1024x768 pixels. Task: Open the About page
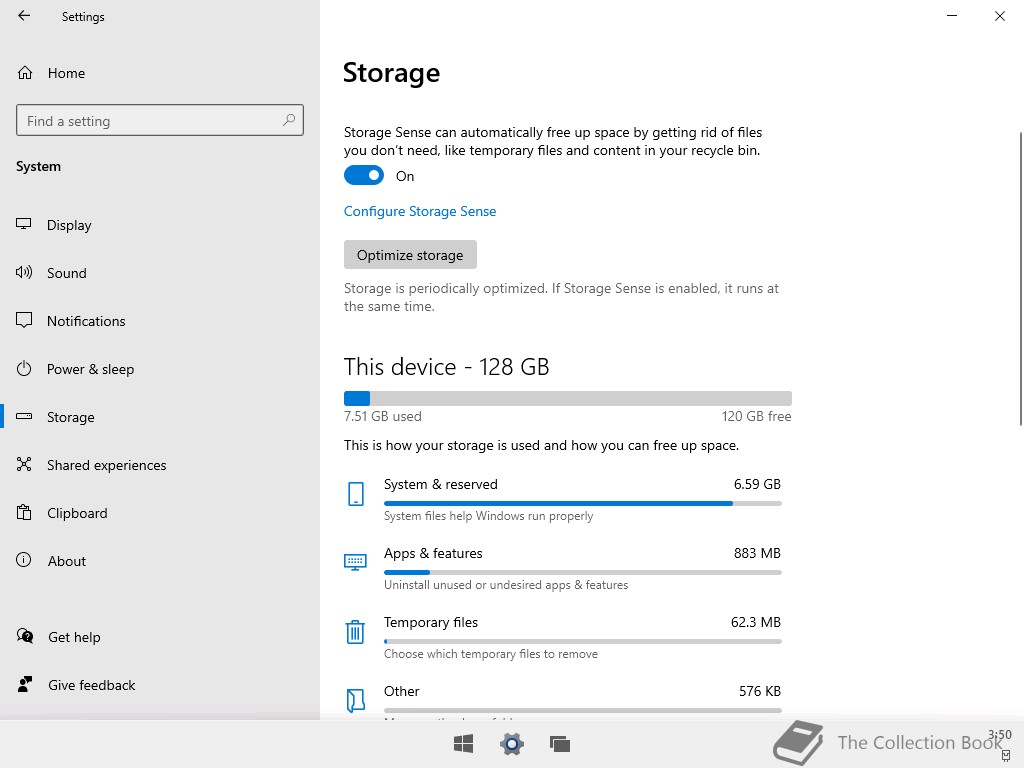coord(160,561)
